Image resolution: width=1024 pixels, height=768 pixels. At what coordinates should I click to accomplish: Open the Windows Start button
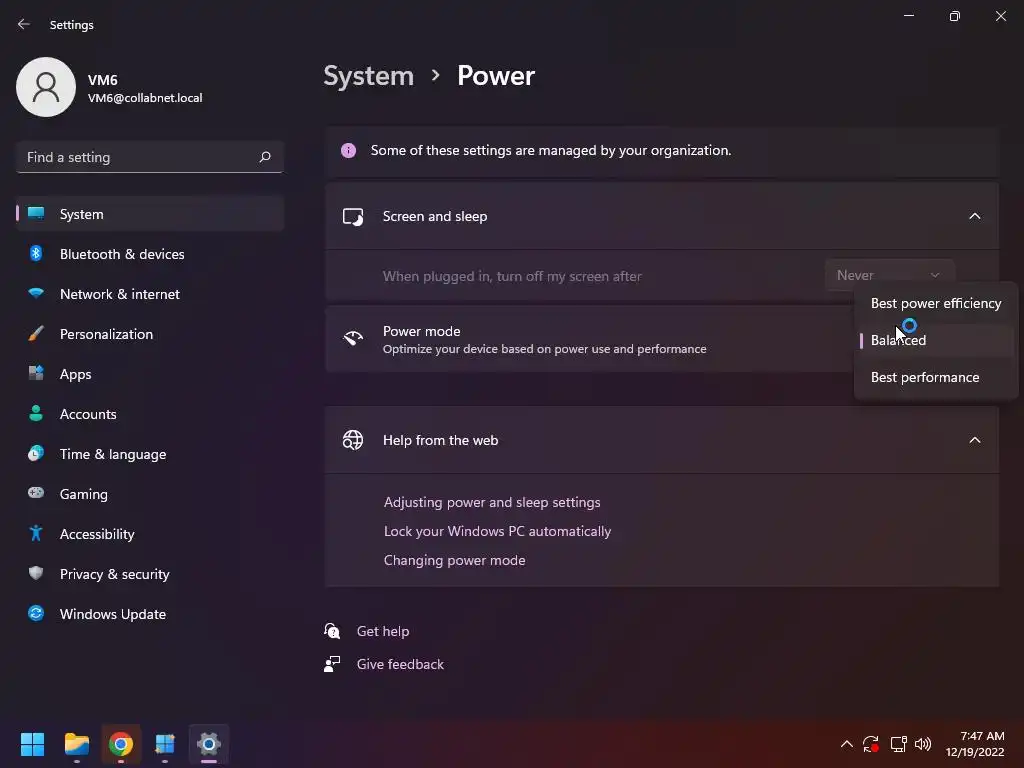click(32, 744)
